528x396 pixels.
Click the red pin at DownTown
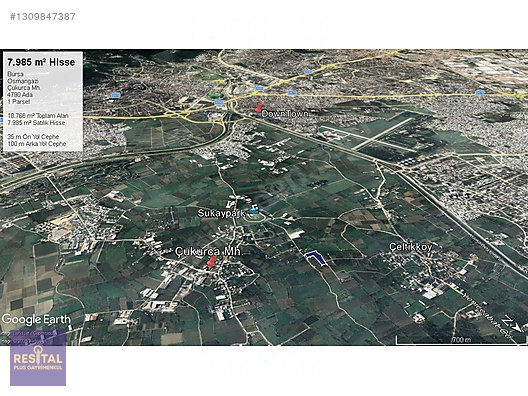click(x=259, y=108)
